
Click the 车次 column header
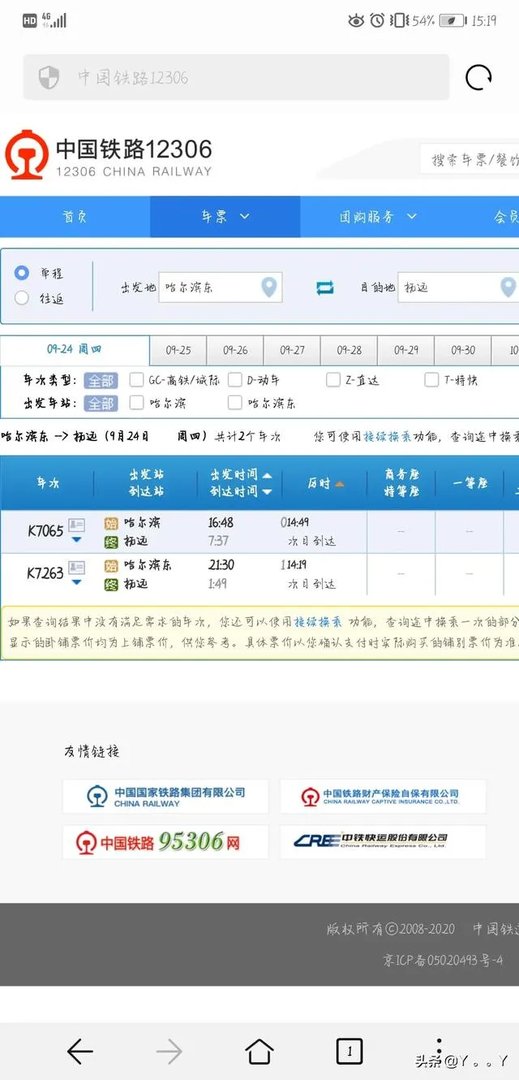click(x=47, y=484)
